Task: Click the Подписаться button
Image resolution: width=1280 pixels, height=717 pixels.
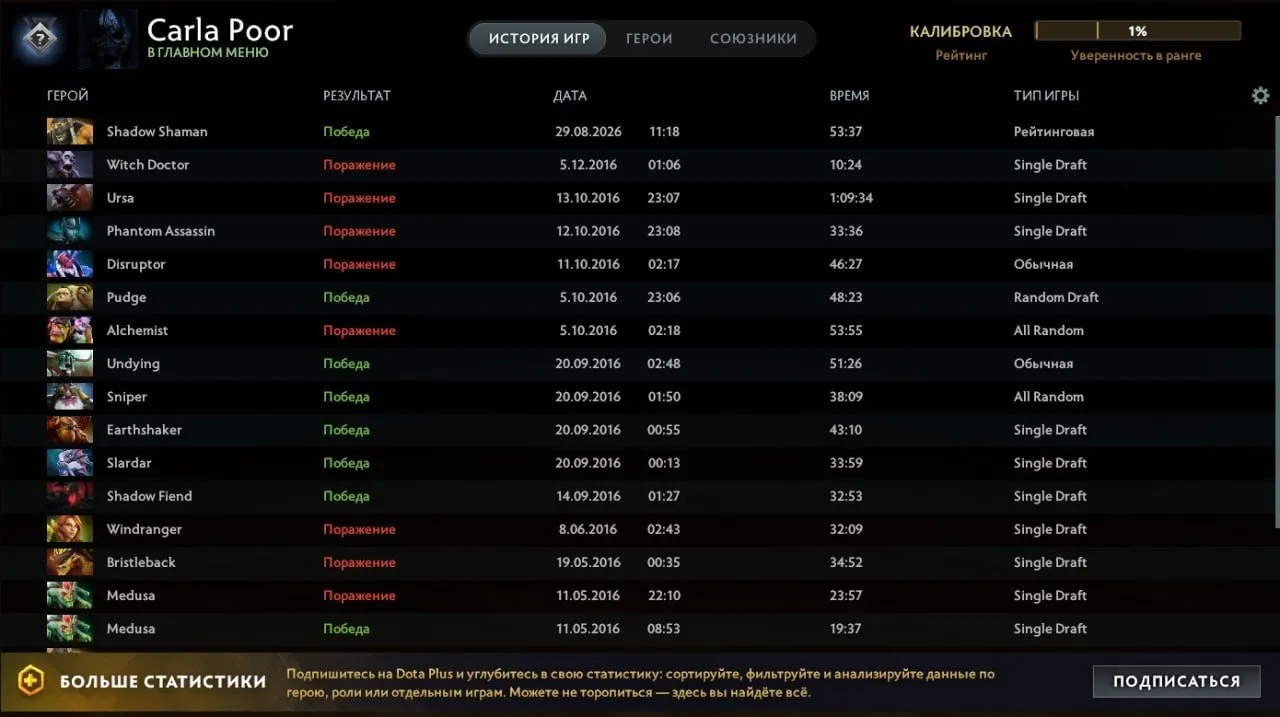Action: click(1176, 681)
